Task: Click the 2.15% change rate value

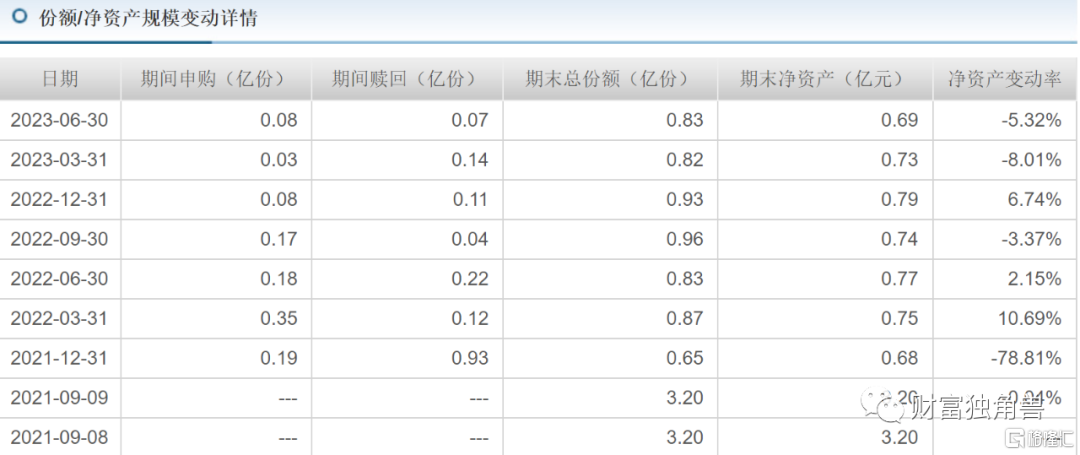Action: coord(1033,279)
